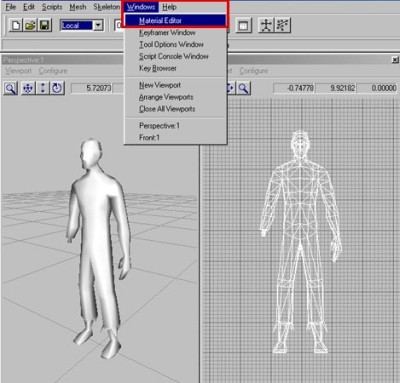Click the Open file folder icon
The image size is (400, 383).
(x=30, y=25)
